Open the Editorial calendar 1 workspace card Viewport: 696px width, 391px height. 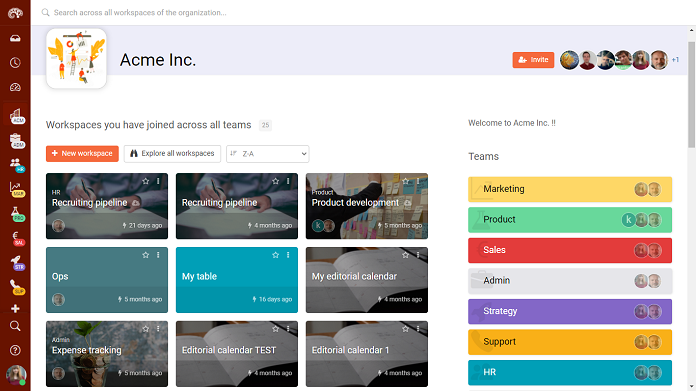click(367, 354)
